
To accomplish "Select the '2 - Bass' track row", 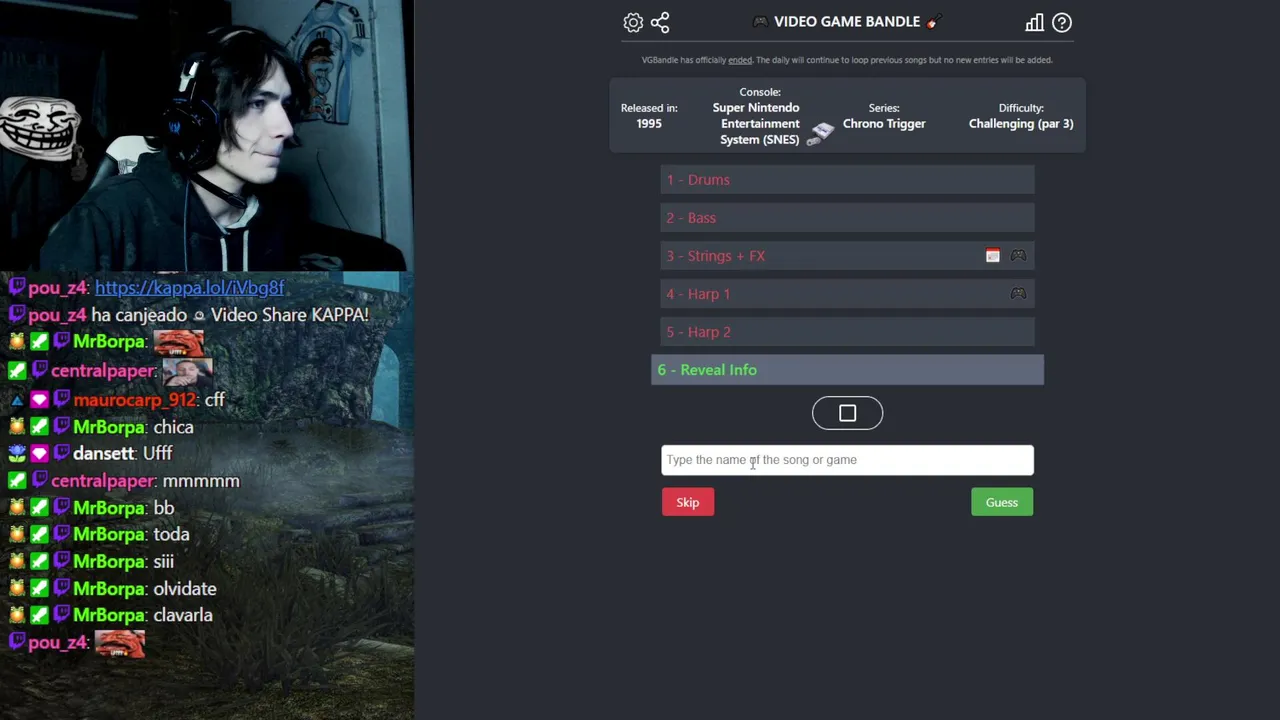I will [x=847, y=218].
